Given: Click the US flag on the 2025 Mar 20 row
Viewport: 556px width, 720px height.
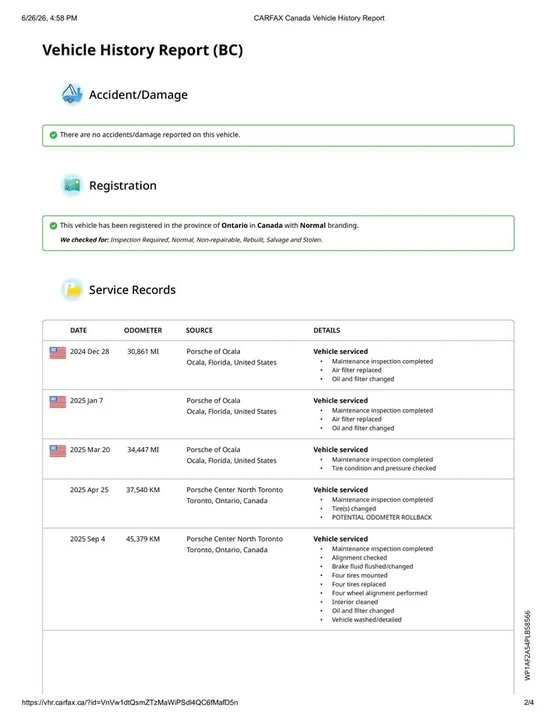Looking at the screenshot, I should point(58,451).
